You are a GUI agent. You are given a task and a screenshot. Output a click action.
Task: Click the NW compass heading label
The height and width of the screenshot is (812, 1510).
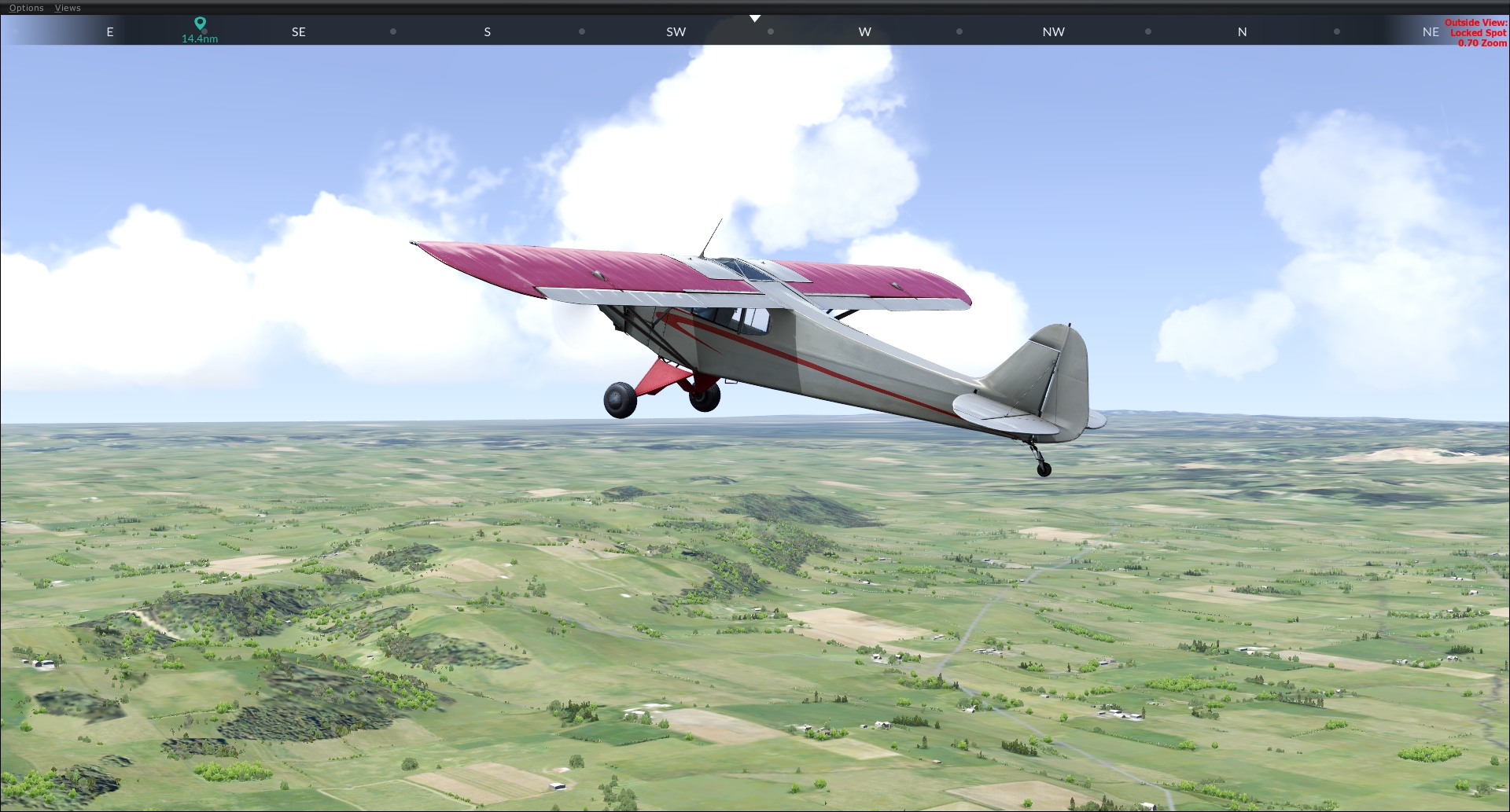click(1054, 32)
